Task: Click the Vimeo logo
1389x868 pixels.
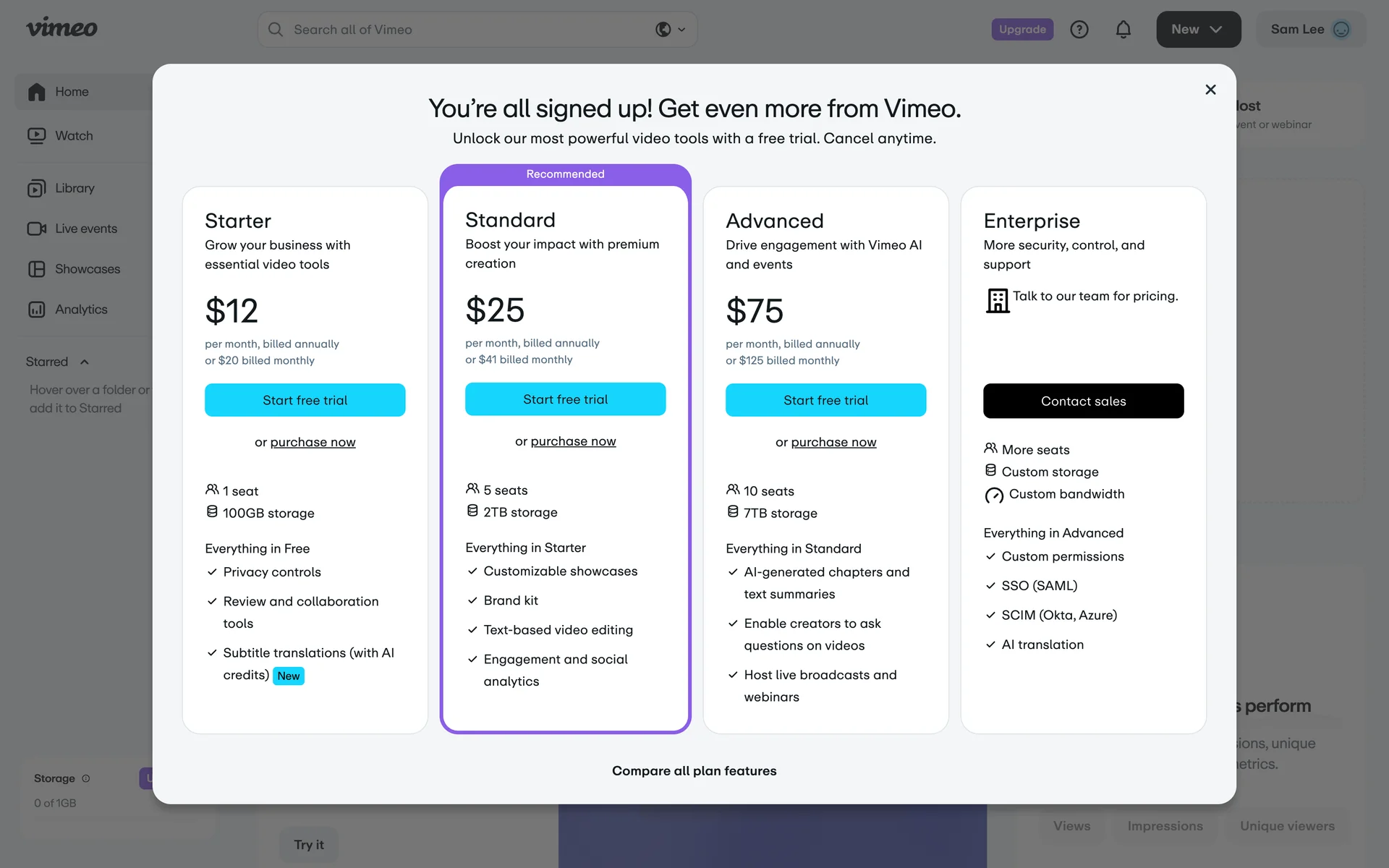Action: (61, 28)
